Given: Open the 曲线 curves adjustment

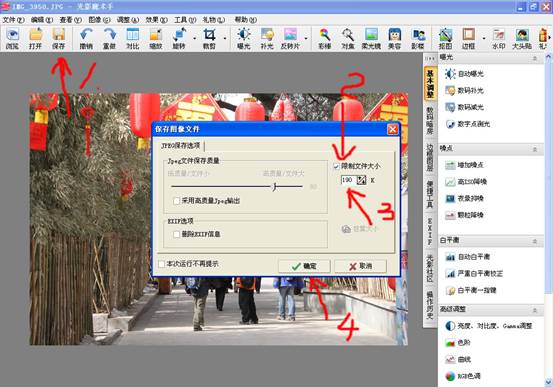Looking at the screenshot, I should (458, 359).
